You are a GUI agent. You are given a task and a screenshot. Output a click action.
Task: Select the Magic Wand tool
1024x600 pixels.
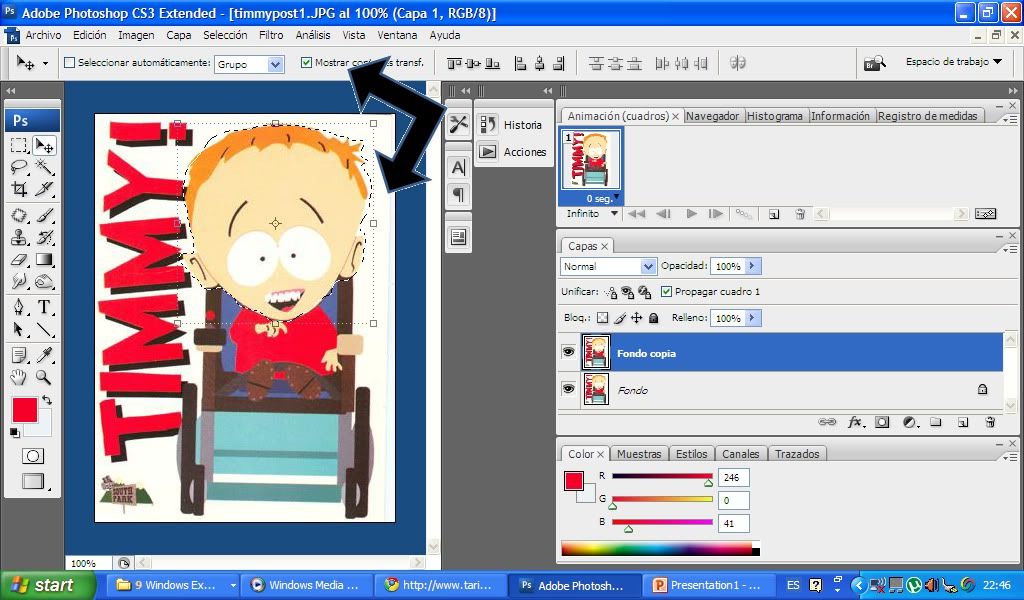44,166
